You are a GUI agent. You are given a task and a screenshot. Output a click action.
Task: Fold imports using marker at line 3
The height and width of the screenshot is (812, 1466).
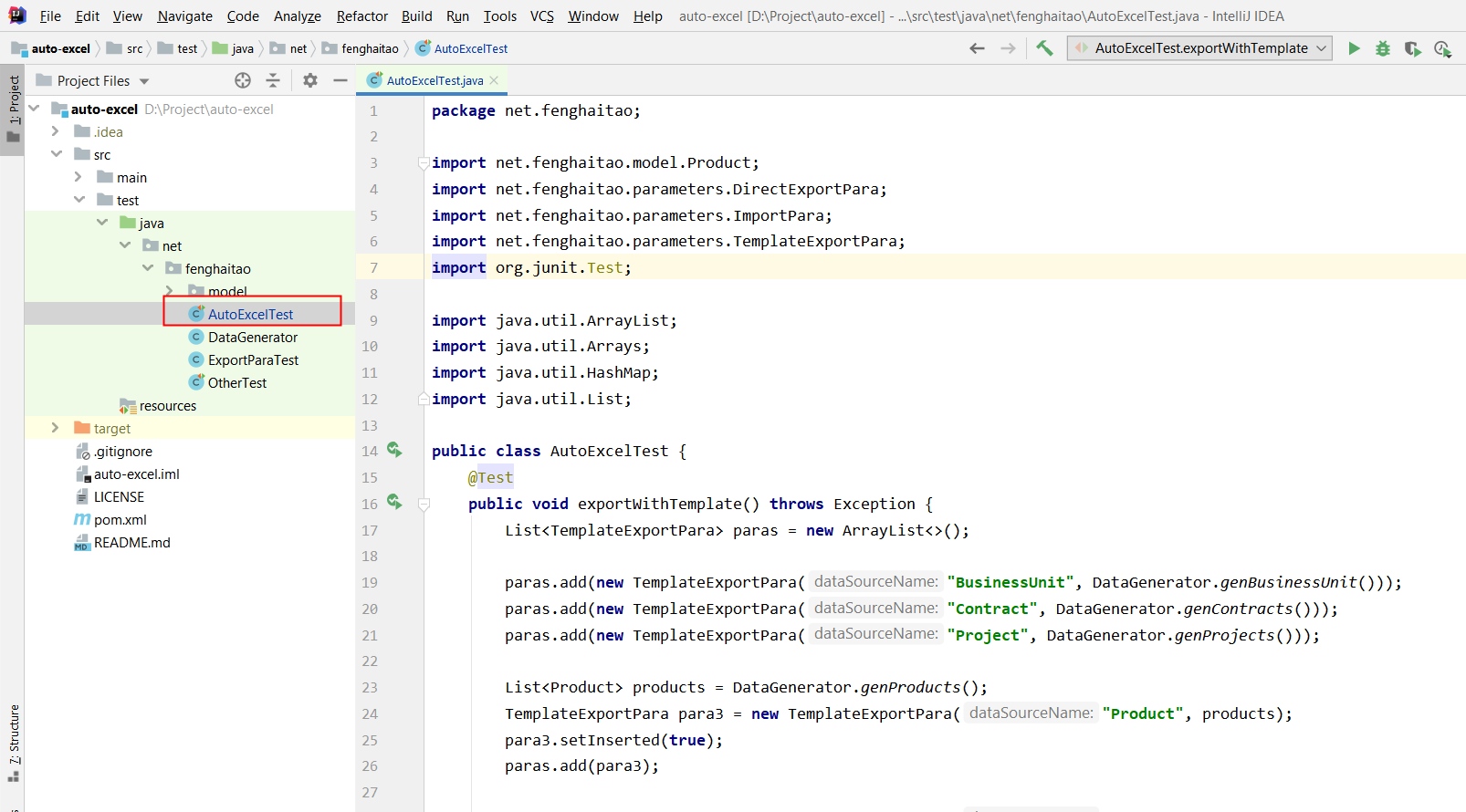pyautogui.click(x=424, y=163)
